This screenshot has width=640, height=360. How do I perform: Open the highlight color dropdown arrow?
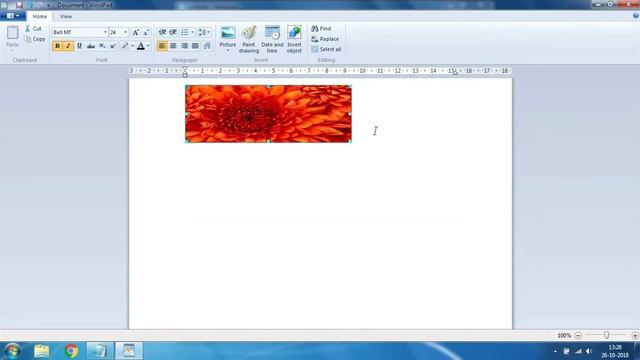132,46
